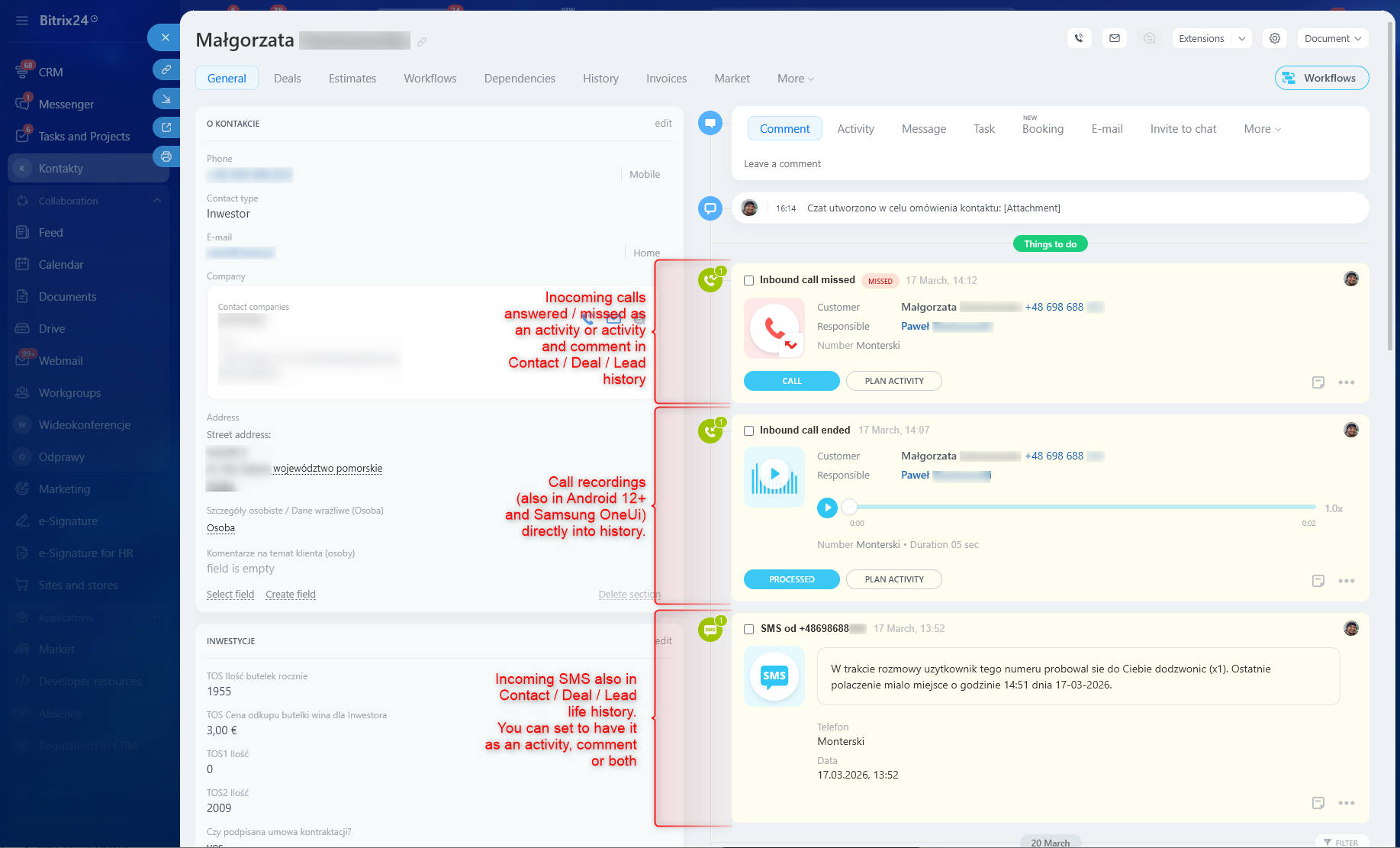Select the SMS activity checkbox

point(748,630)
